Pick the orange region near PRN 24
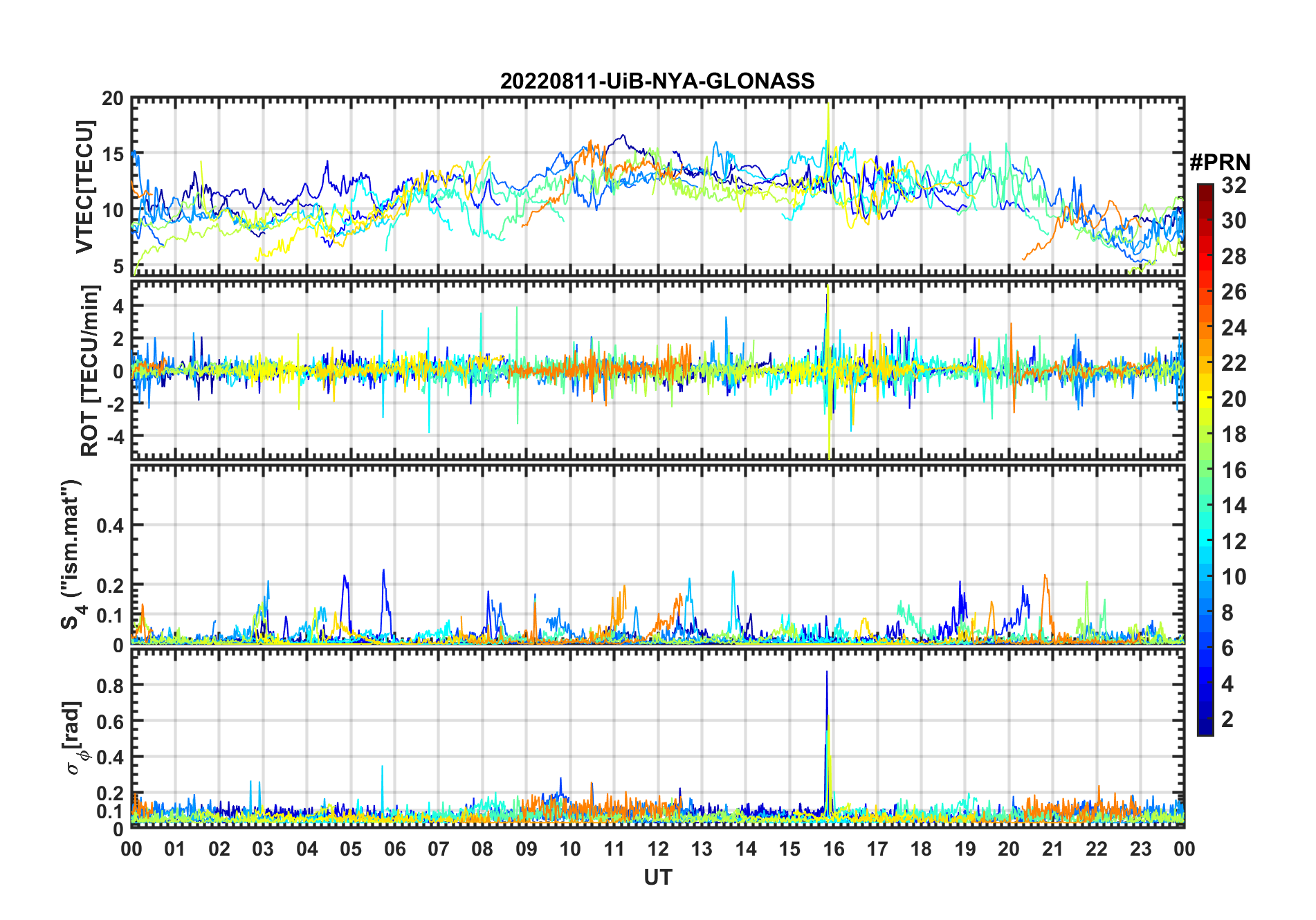1316x920 pixels. point(1205,327)
